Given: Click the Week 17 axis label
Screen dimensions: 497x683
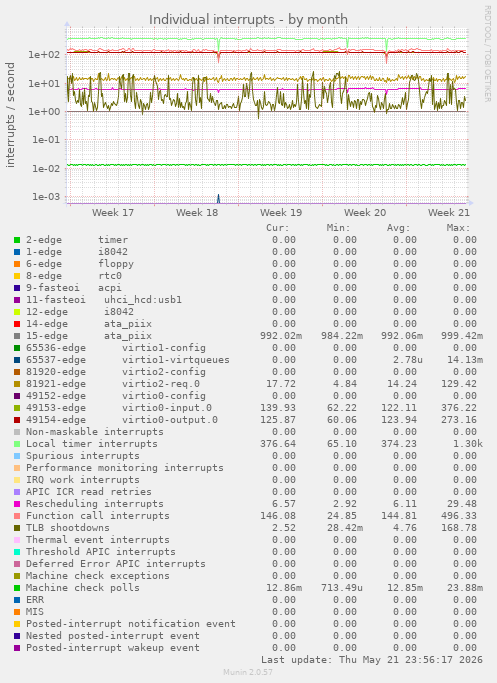Looking at the screenshot, I should (112, 213).
